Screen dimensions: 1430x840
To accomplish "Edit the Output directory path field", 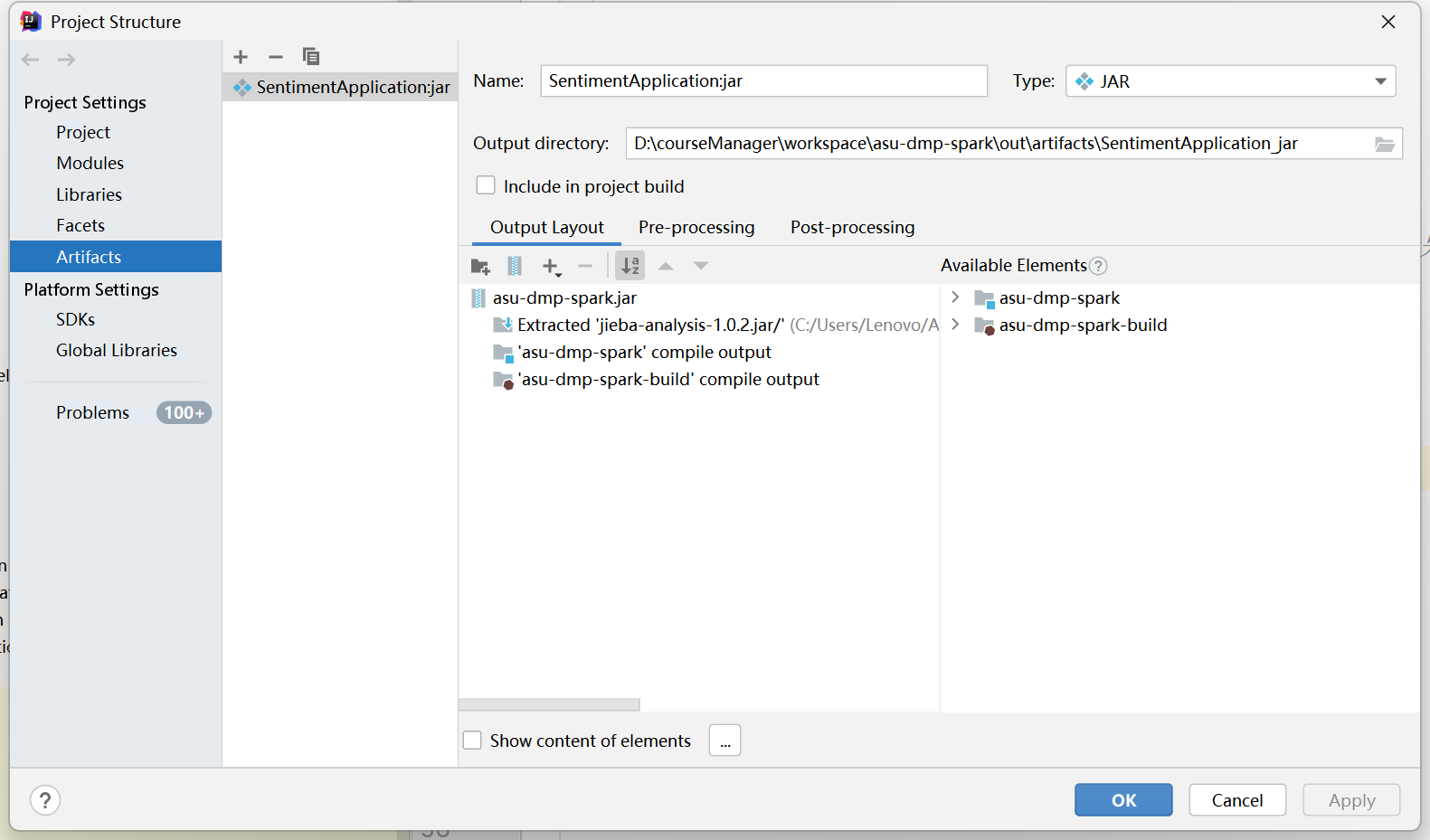I will point(999,144).
